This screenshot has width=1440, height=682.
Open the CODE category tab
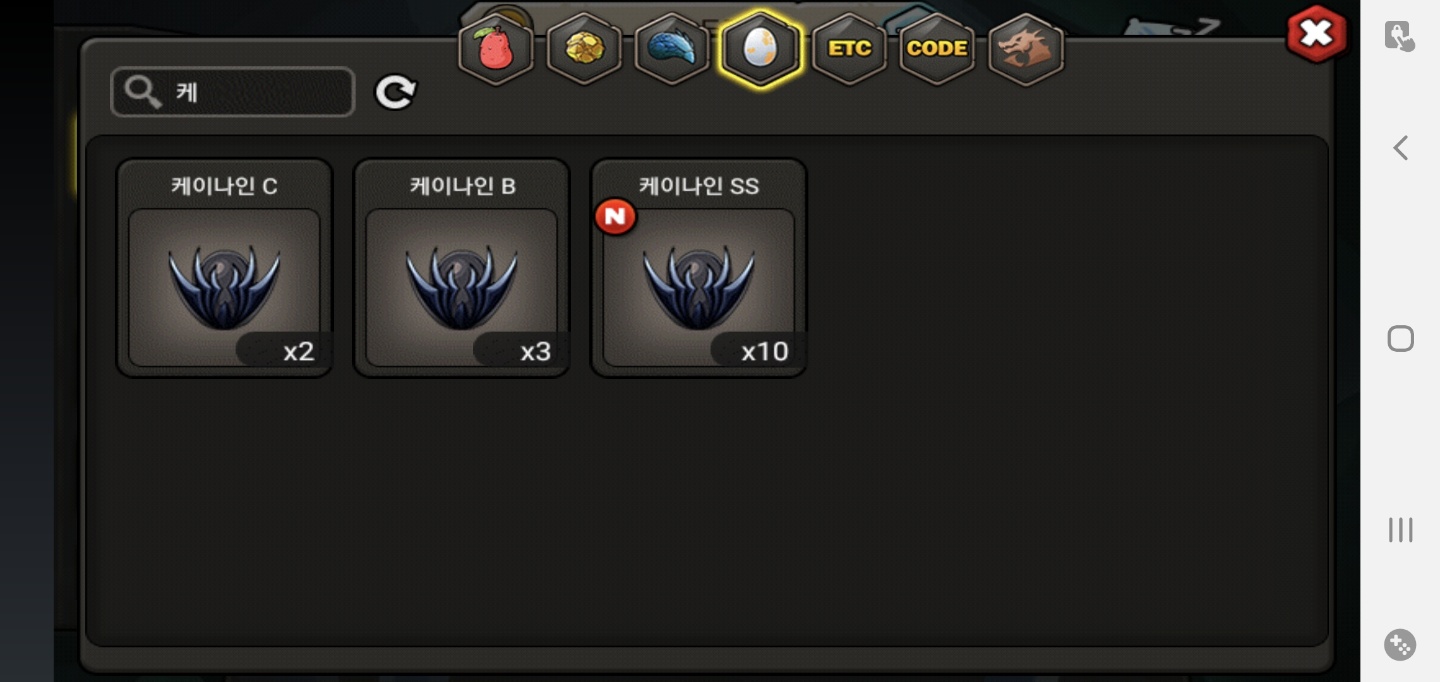point(937,48)
